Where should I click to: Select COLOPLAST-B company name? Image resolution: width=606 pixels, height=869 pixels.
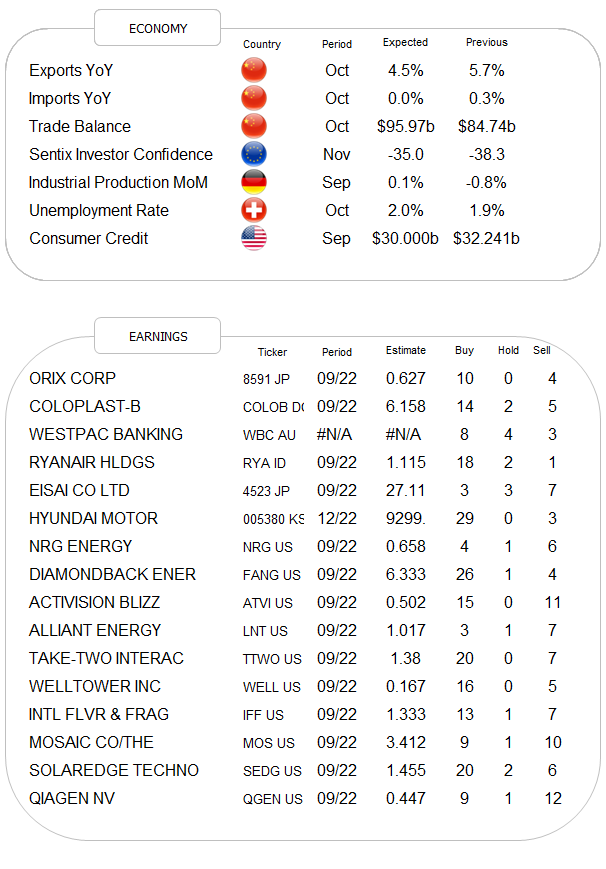pos(85,406)
